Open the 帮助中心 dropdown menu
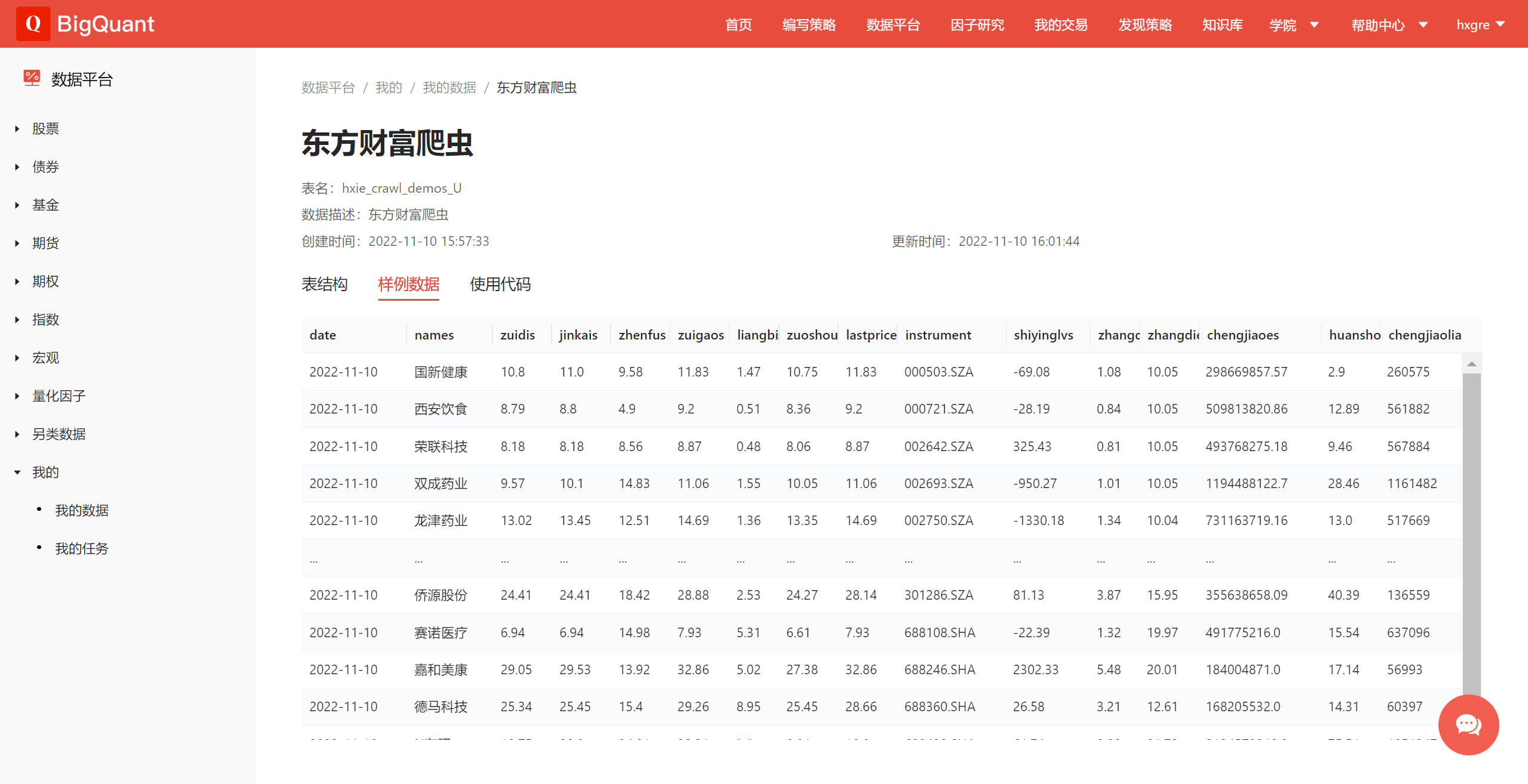Screen dimensions: 1528x784 [1390, 25]
